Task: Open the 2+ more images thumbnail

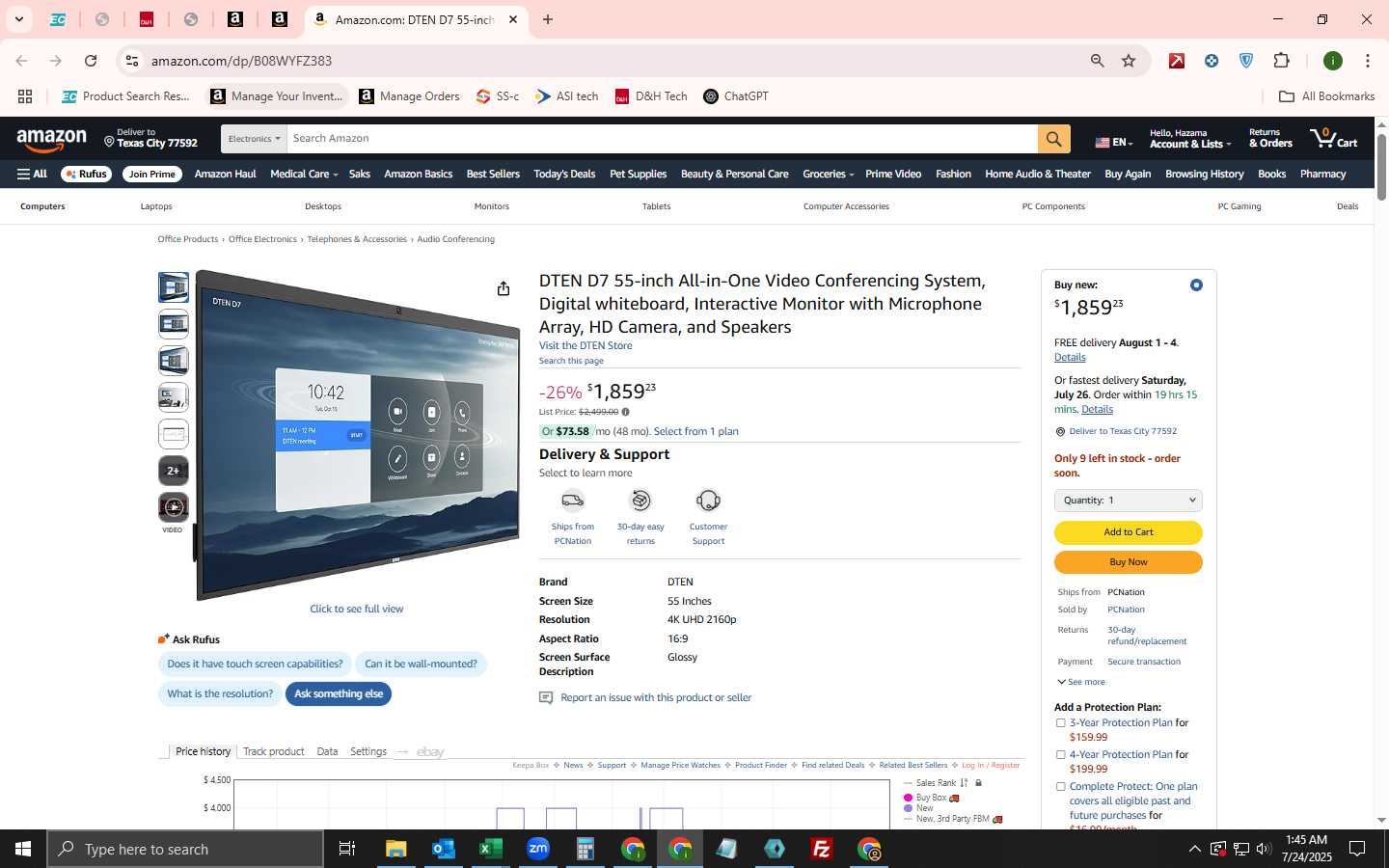Action: (x=174, y=471)
